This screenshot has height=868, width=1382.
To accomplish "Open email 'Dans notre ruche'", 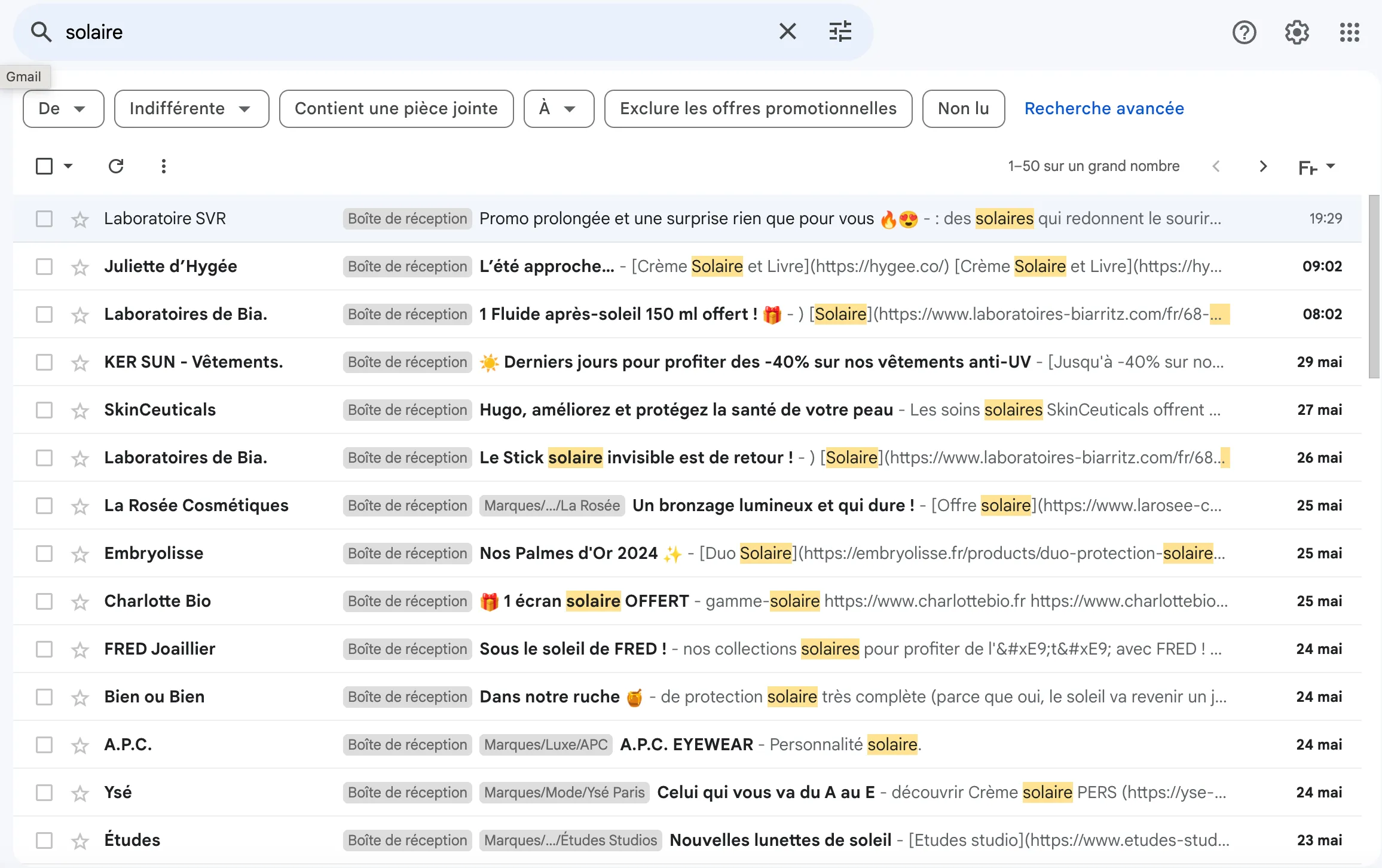I will coord(549,697).
